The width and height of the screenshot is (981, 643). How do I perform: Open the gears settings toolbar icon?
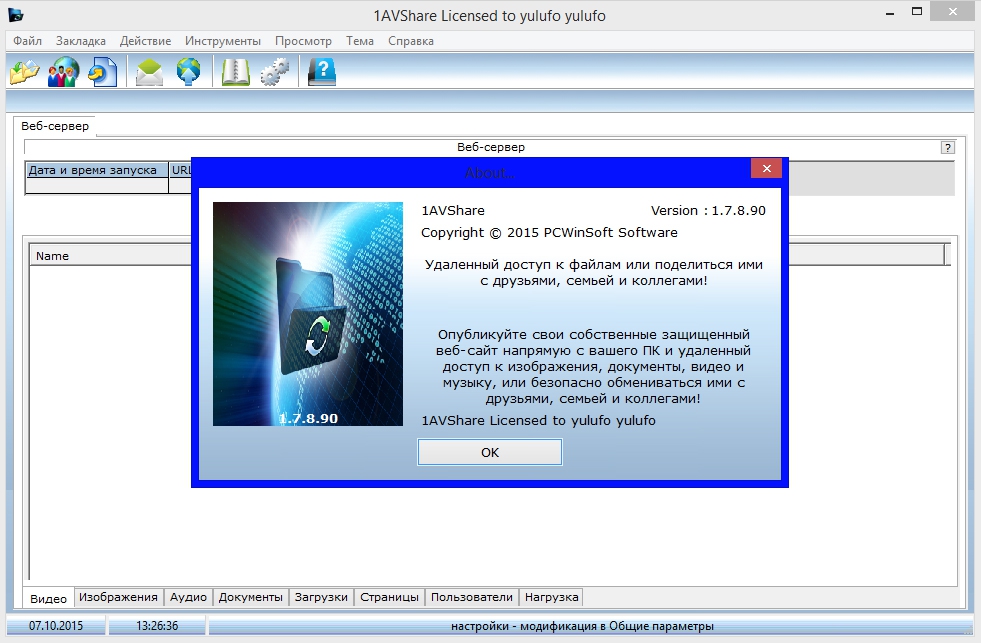[275, 71]
